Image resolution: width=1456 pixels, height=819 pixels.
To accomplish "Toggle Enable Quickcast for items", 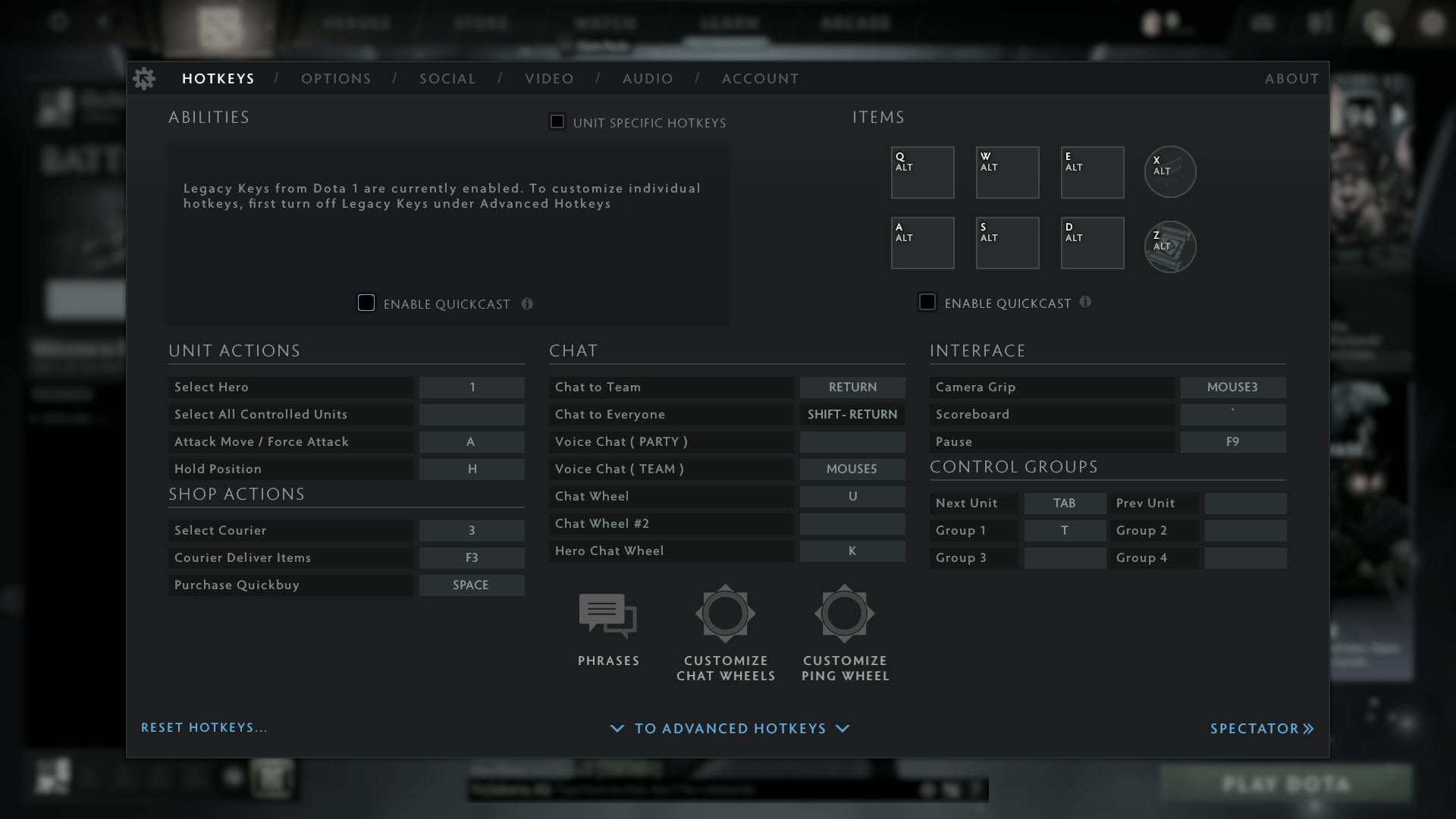I will [927, 302].
